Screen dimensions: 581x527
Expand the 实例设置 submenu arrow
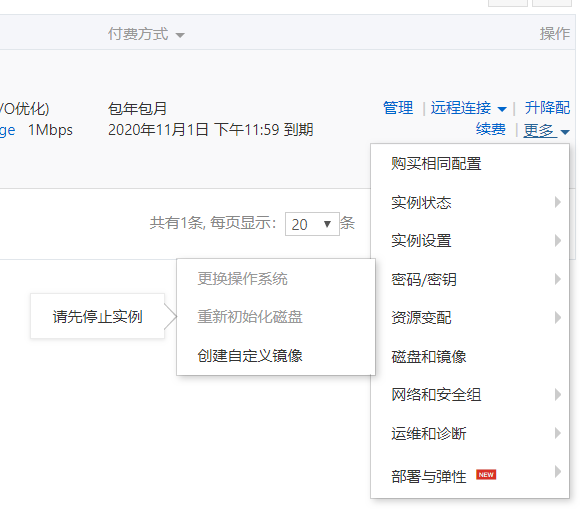[x=557, y=241]
